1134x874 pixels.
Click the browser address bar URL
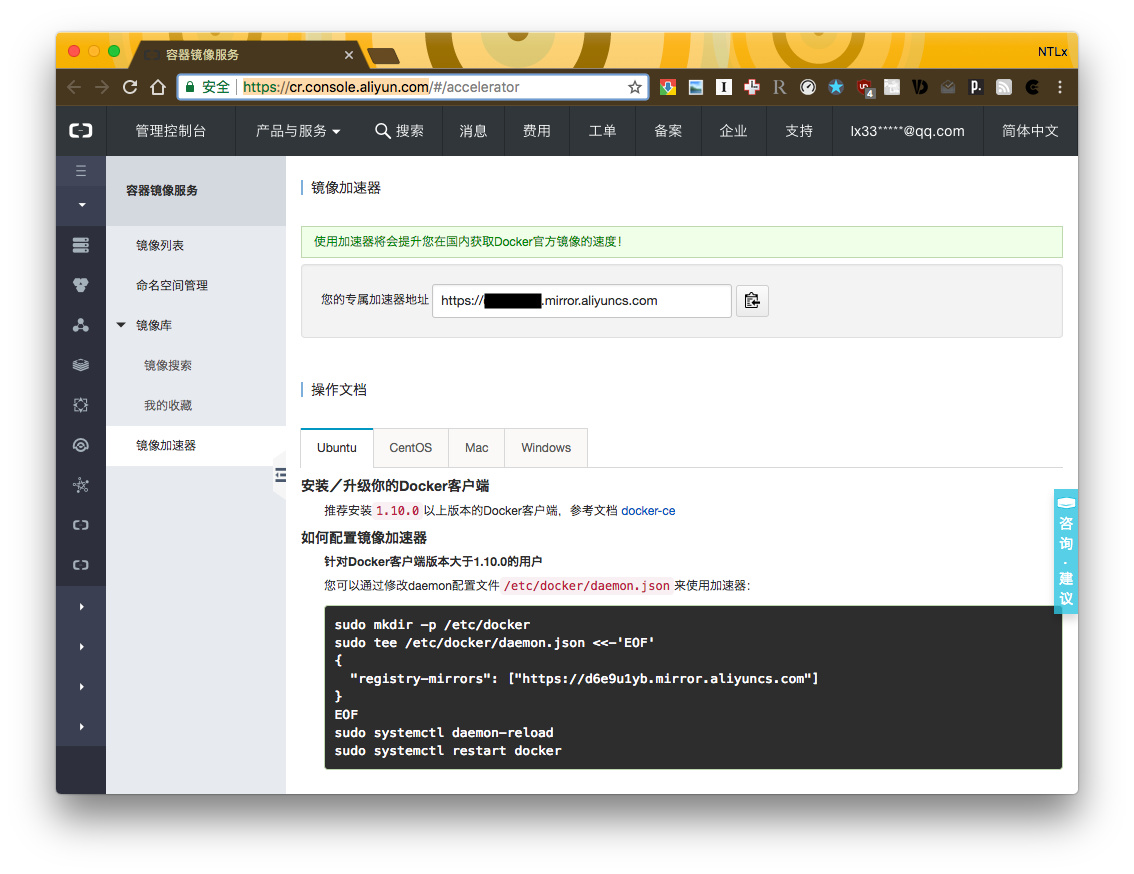click(x=381, y=87)
